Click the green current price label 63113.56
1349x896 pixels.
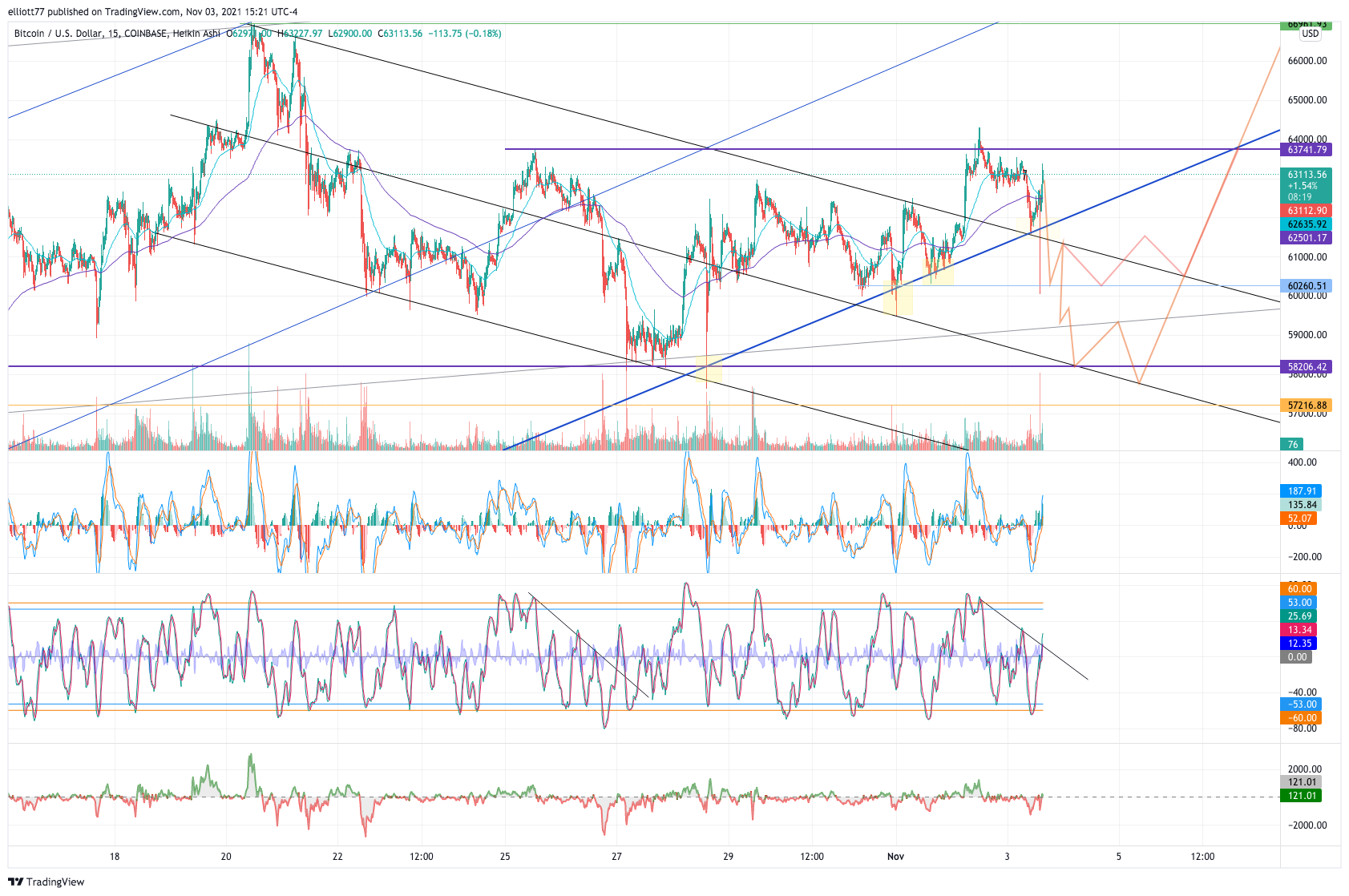click(1306, 174)
